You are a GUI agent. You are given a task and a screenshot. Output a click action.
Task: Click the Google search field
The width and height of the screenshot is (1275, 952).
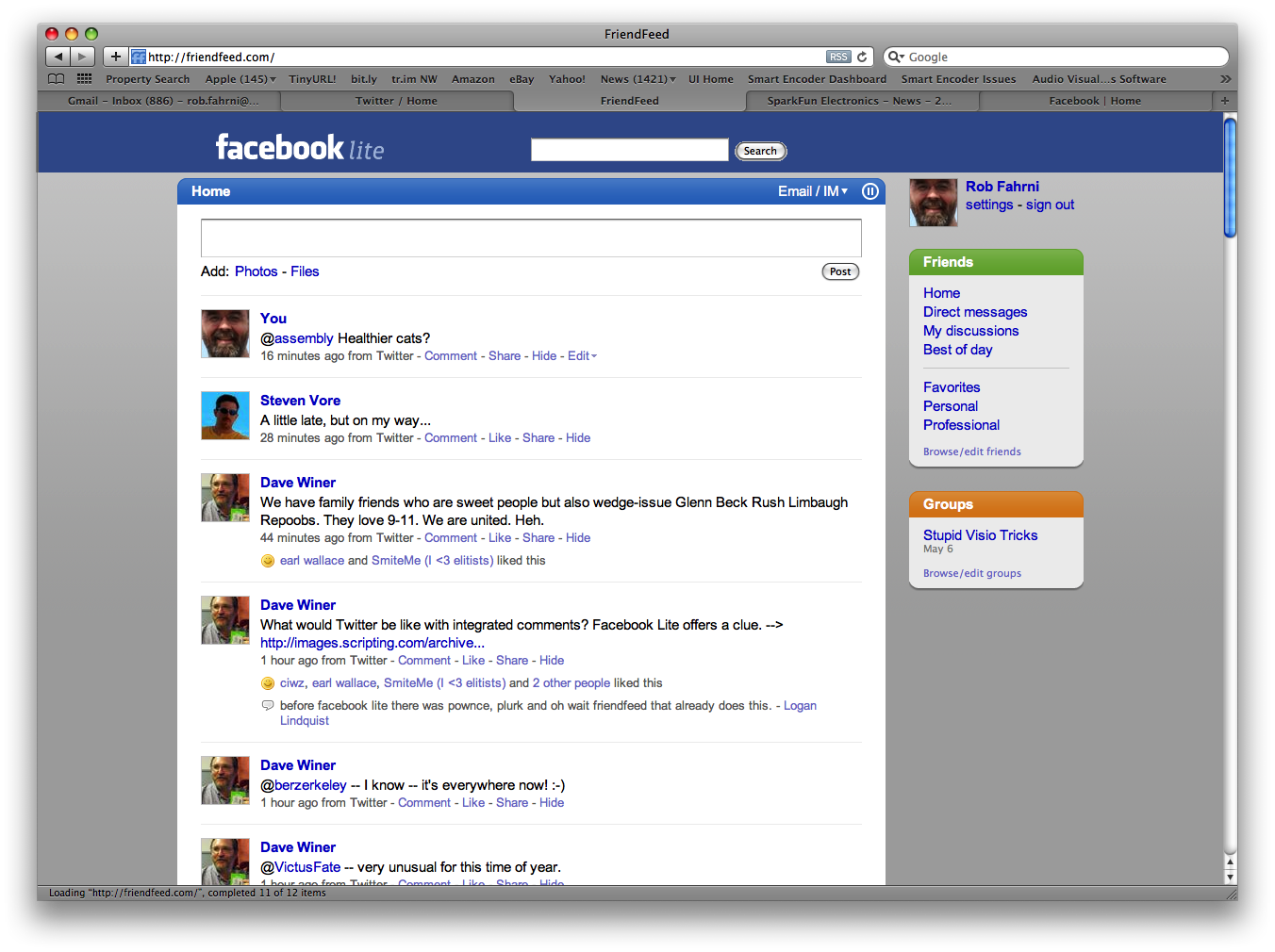(x=1056, y=57)
